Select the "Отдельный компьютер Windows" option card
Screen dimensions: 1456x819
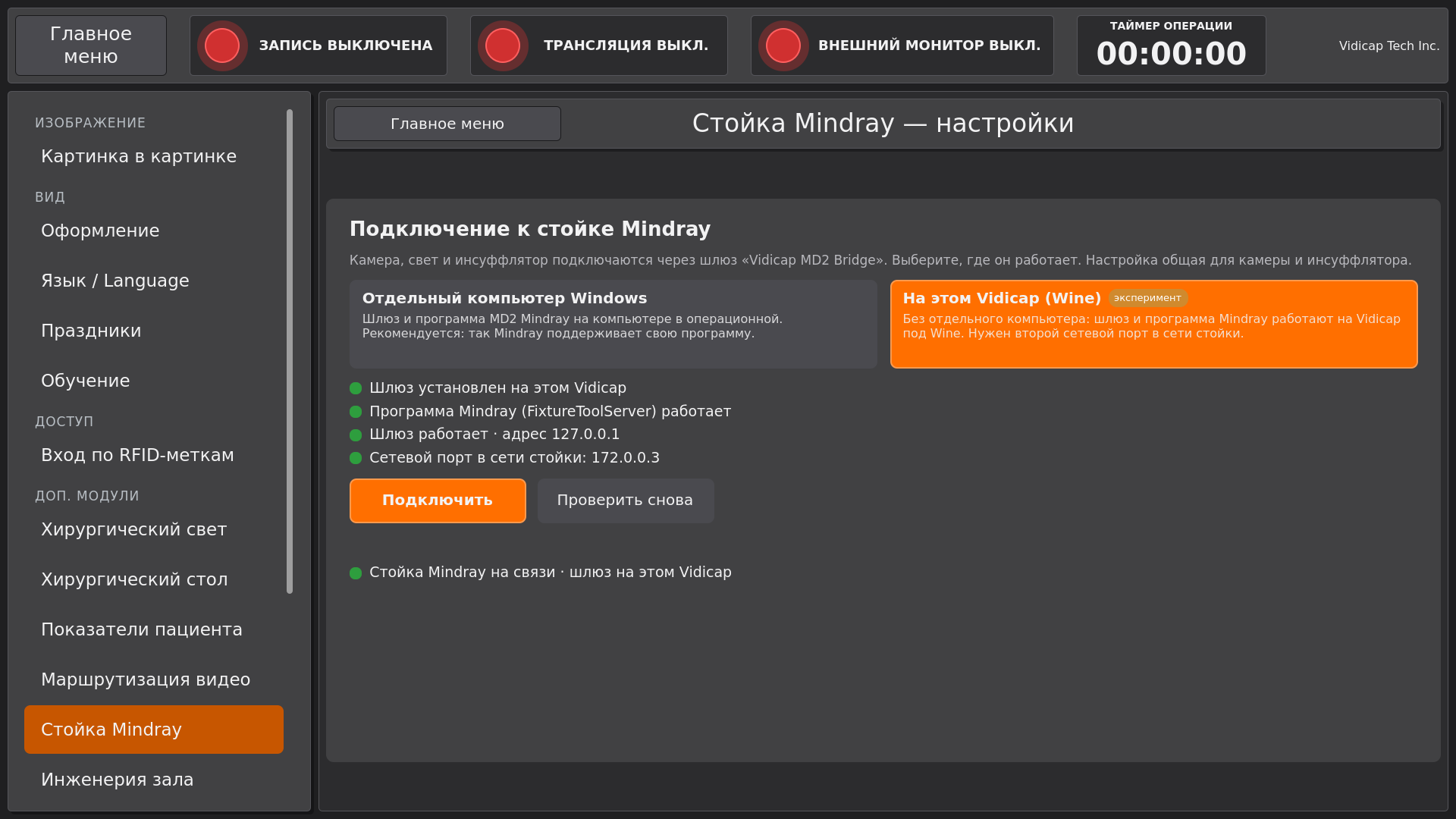point(613,324)
